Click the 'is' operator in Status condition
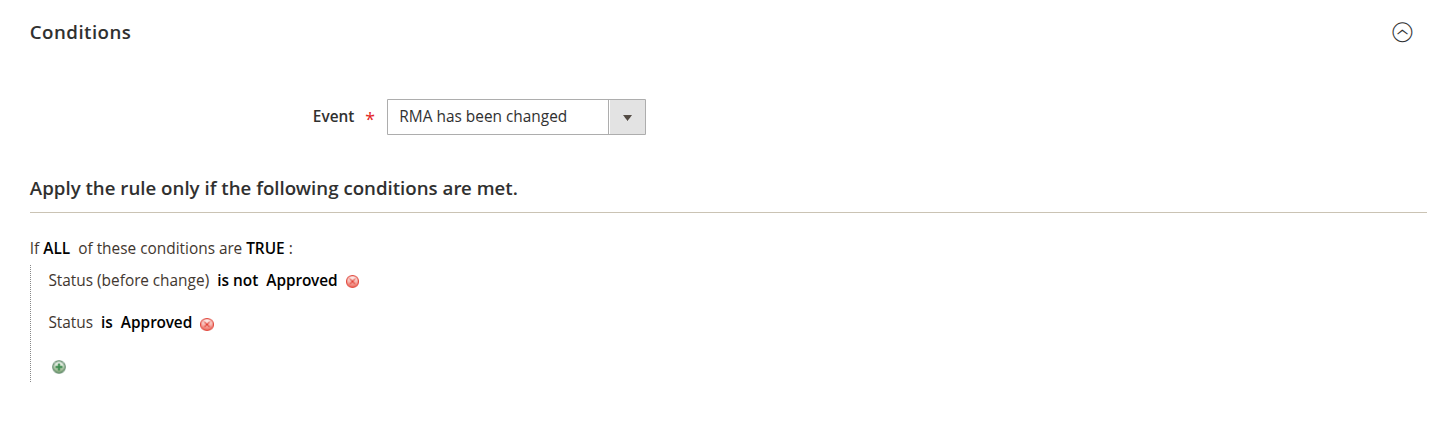The width and height of the screenshot is (1443, 428). pyautogui.click(x=106, y=323)
